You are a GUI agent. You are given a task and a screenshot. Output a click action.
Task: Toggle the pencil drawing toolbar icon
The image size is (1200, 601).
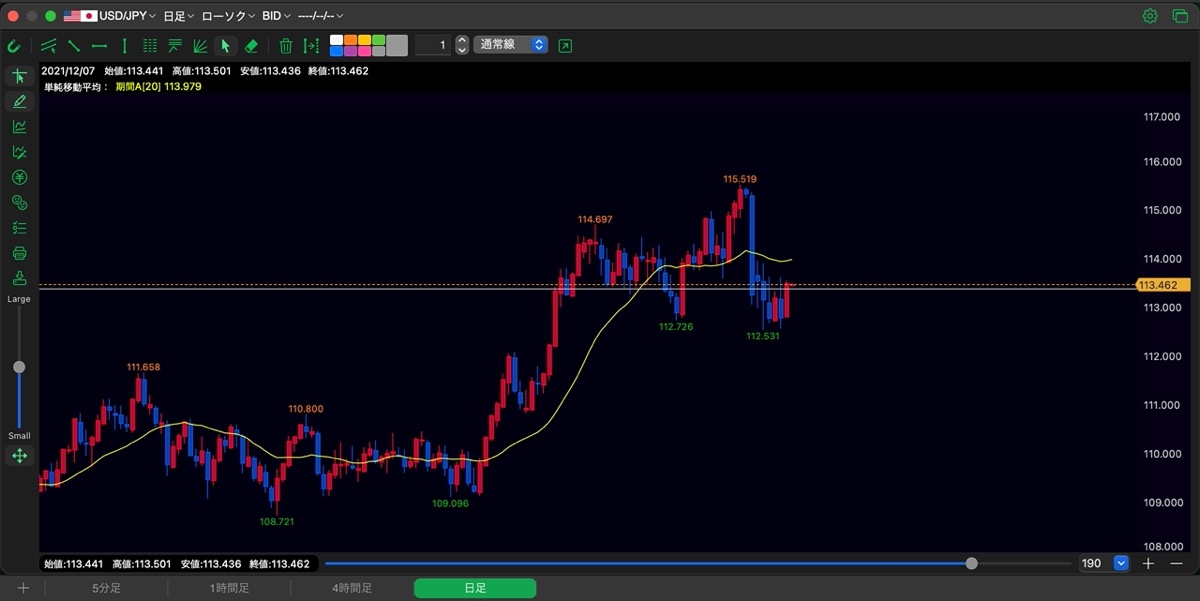19,101
